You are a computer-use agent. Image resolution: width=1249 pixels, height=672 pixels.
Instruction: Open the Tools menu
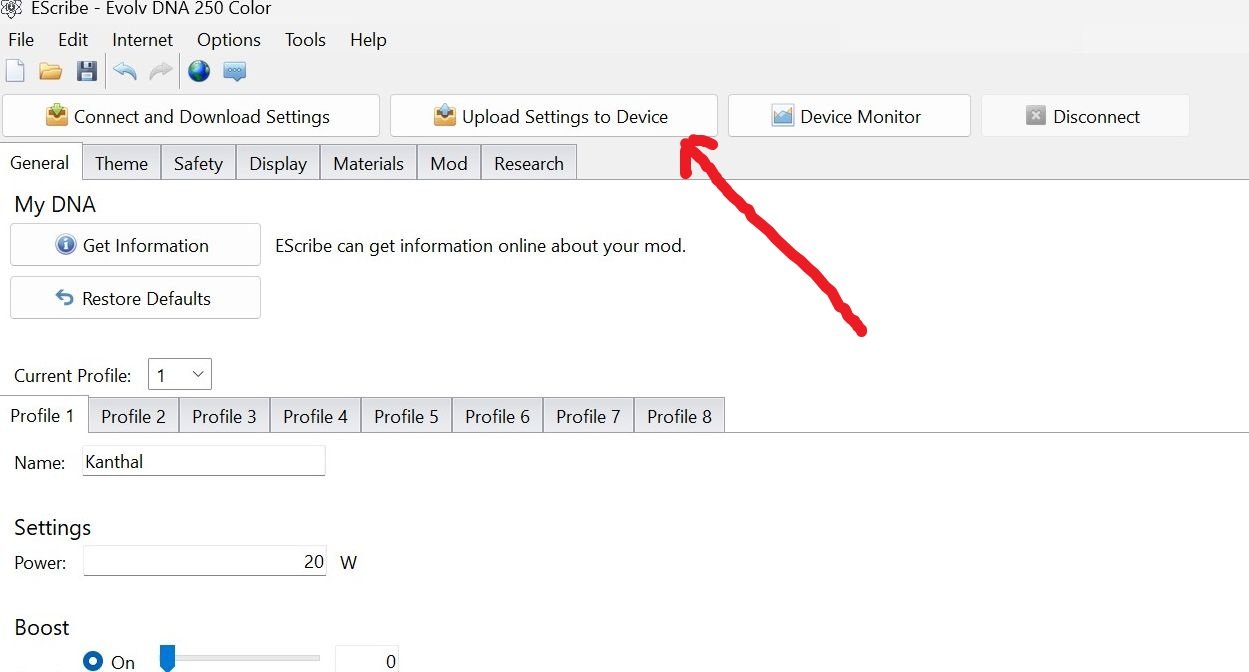click(x=305, y=40)
